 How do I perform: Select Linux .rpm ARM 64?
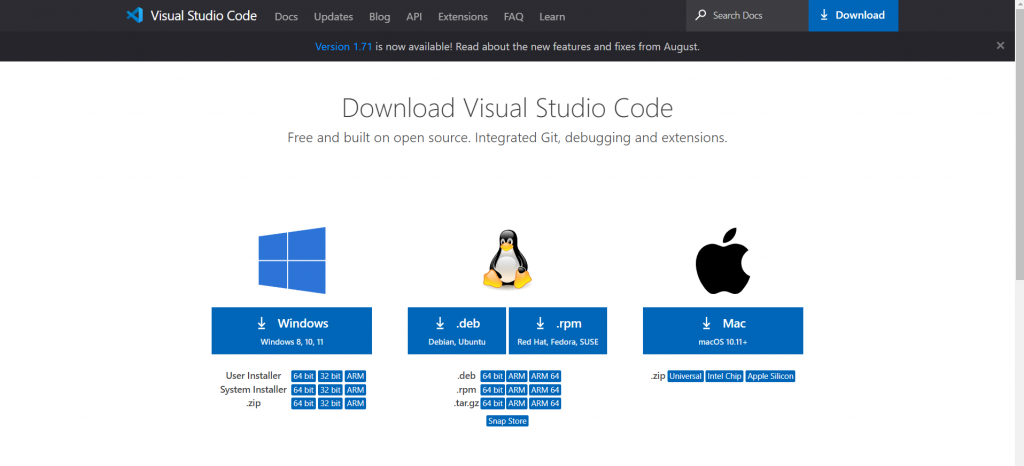point(545,390)
